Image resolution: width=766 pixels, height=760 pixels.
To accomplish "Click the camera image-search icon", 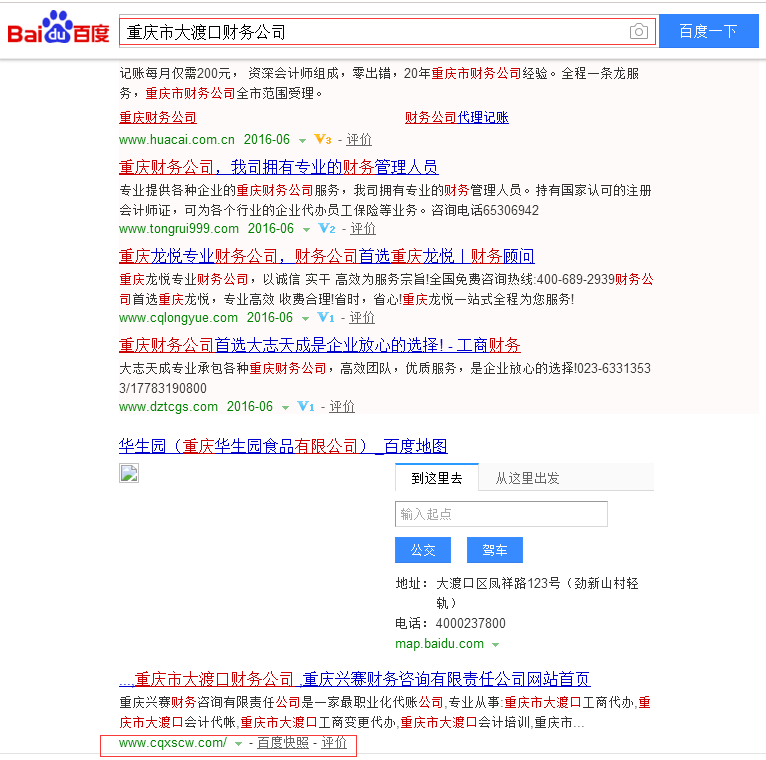I will coord(638,32).
